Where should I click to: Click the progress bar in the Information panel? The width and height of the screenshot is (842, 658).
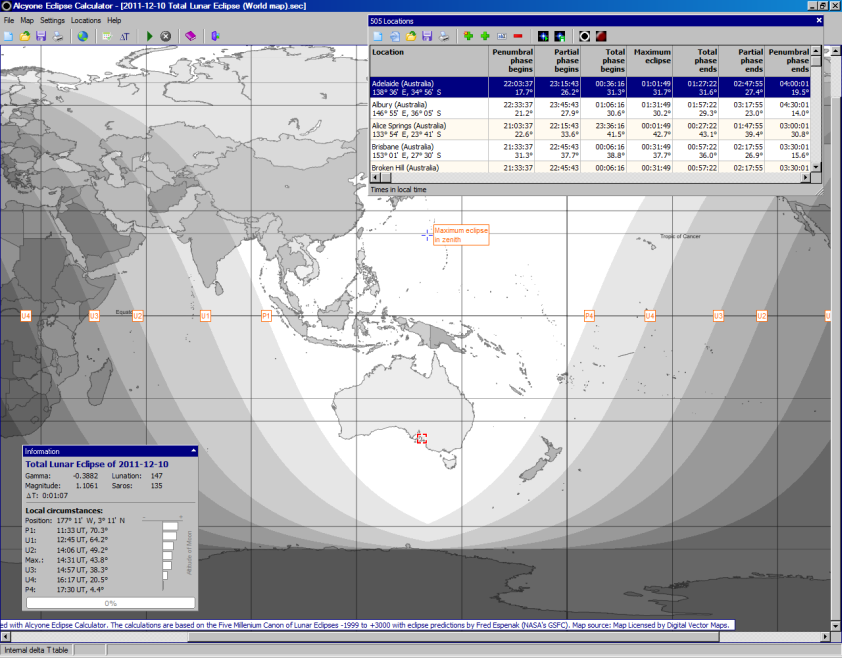[110, 601]
